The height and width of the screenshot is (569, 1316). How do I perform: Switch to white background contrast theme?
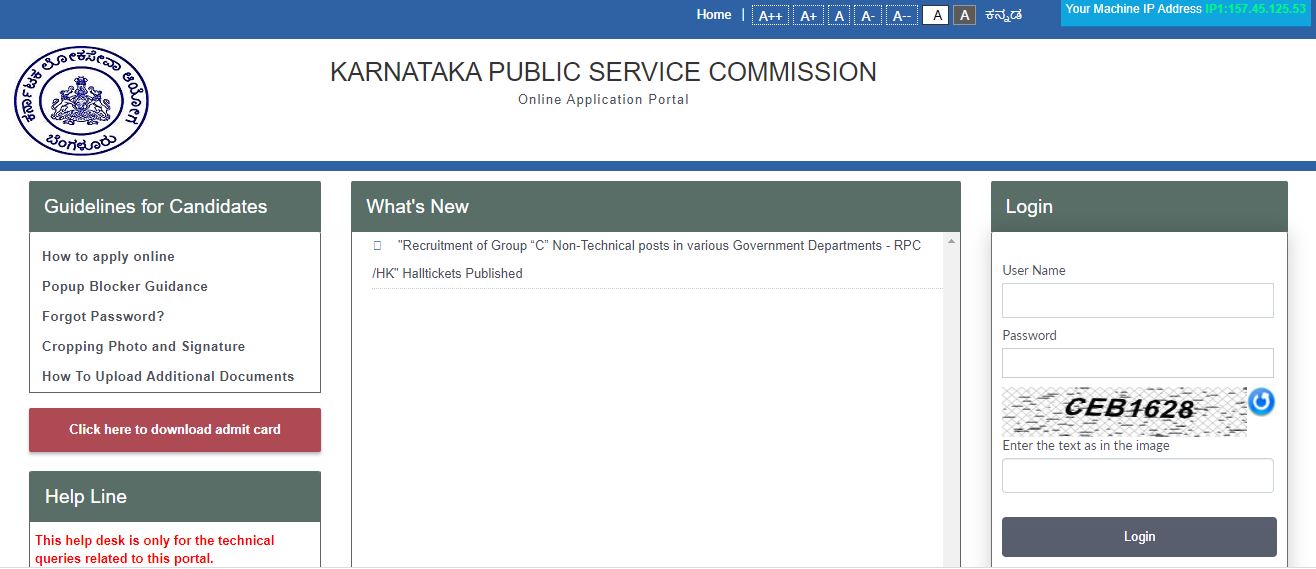pos(935,15)
